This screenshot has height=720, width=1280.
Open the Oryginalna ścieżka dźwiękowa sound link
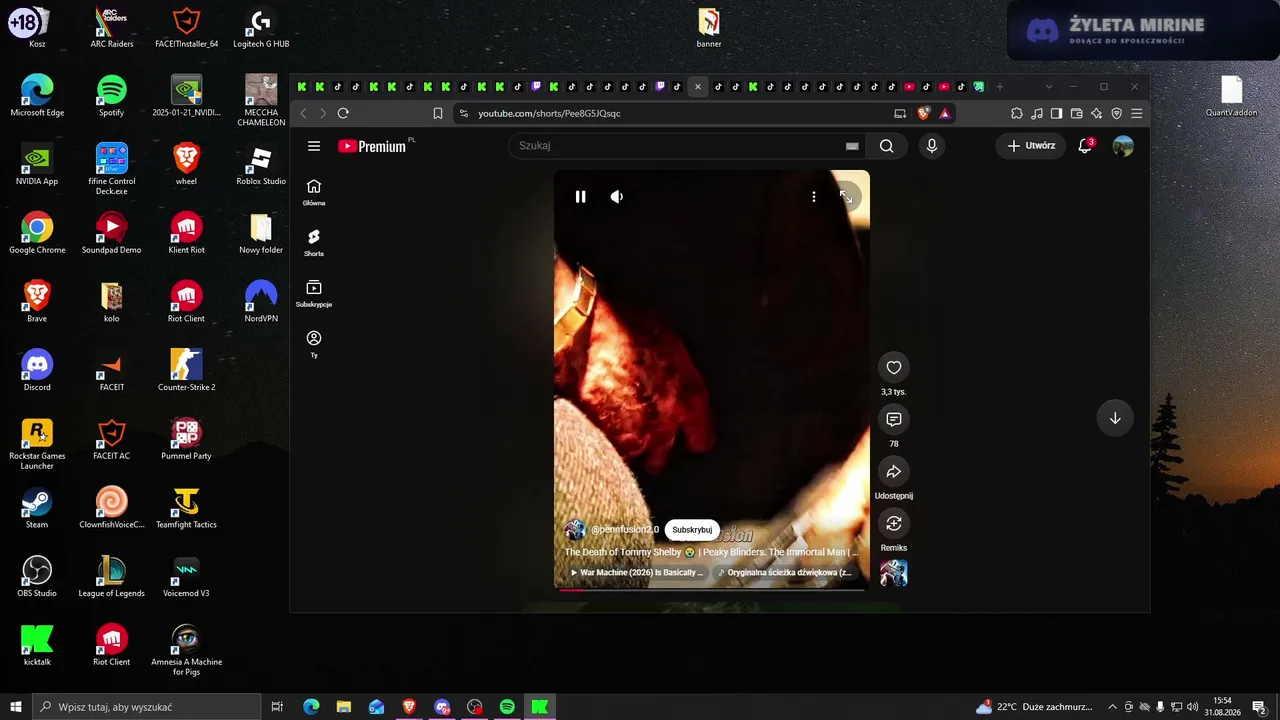point(785,573)
